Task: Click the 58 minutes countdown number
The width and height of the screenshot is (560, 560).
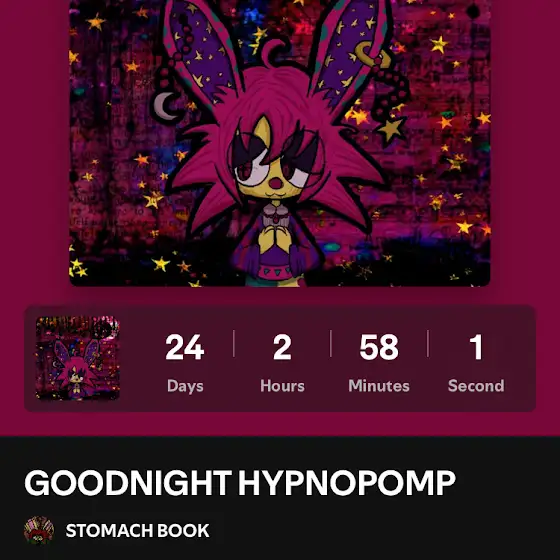Action: pos(379,347)
